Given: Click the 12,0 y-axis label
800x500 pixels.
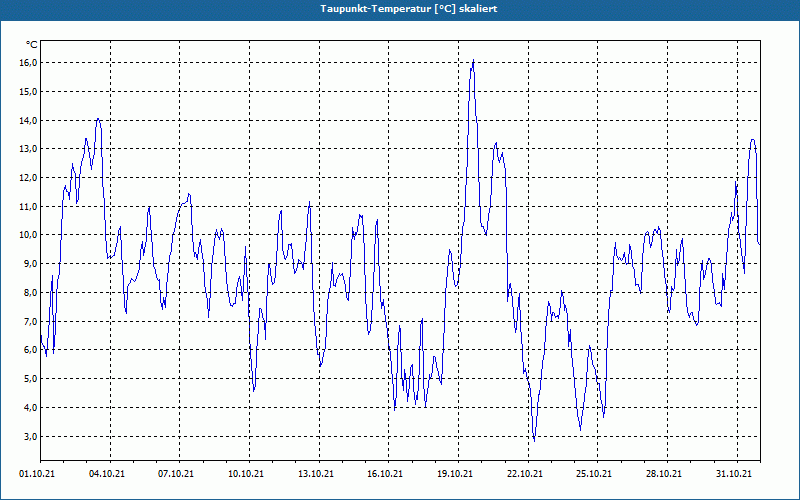Looking at the screenshot, I should [x=29, y=178].
